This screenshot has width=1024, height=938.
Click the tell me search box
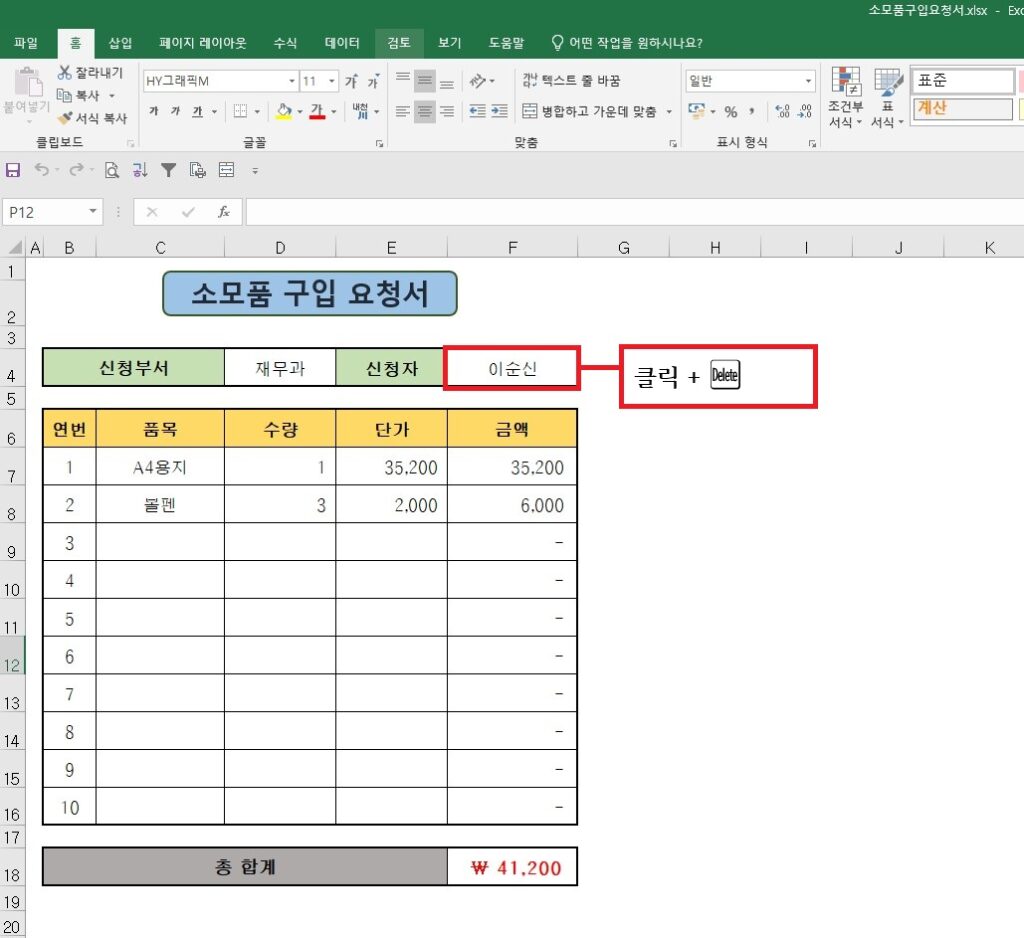click(628, 43)
